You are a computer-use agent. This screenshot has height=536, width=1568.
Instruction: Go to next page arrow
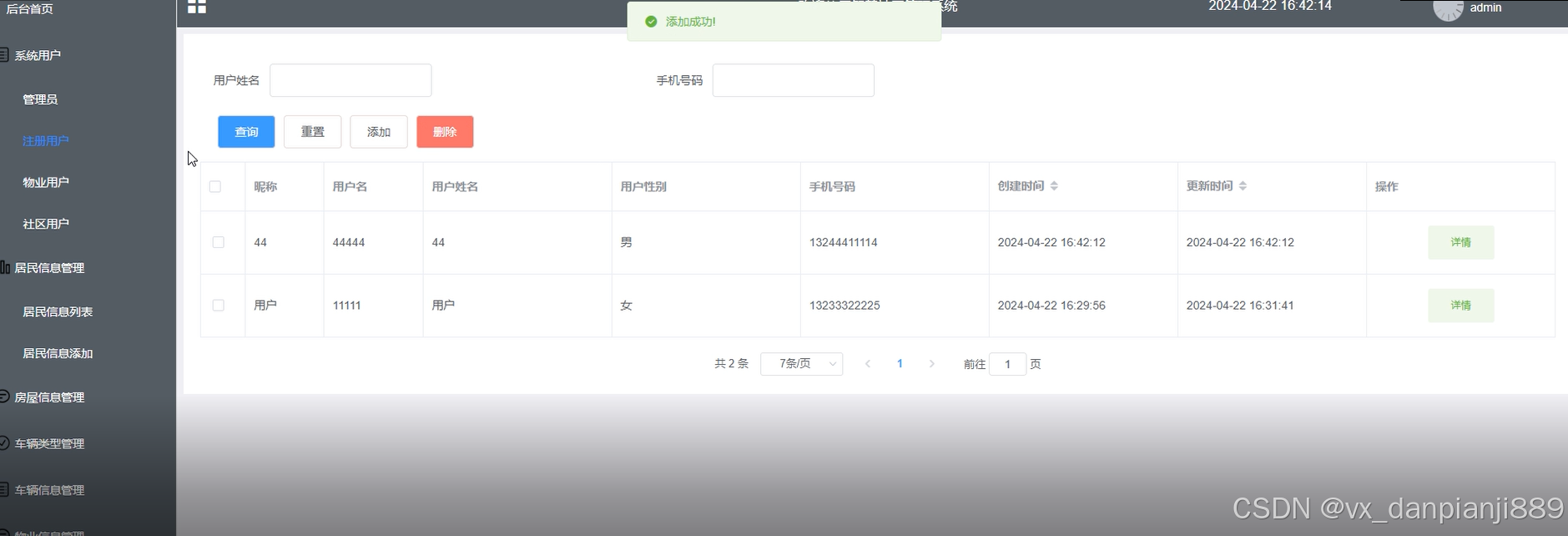(x=932, y=364)
